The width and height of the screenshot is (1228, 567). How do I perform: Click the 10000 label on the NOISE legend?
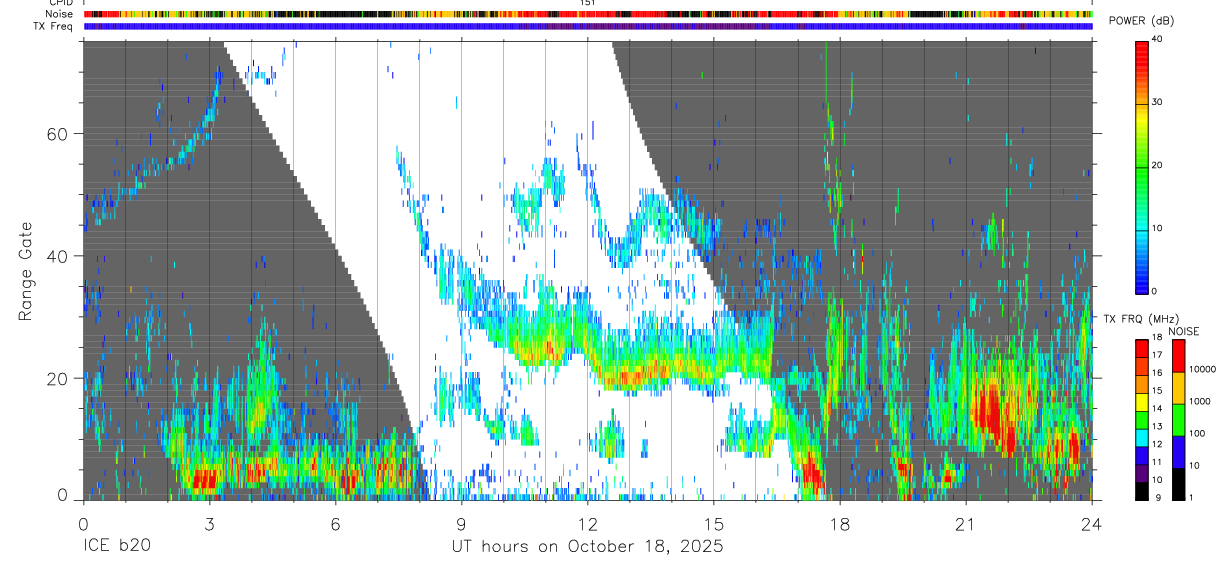[x=1201, y=370]
